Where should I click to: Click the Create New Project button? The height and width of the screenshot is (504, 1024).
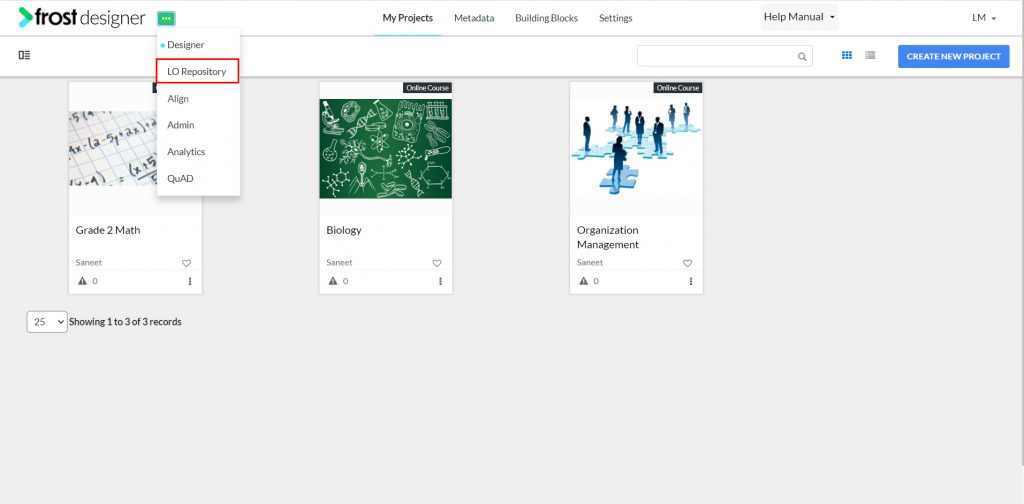point(953,56)
